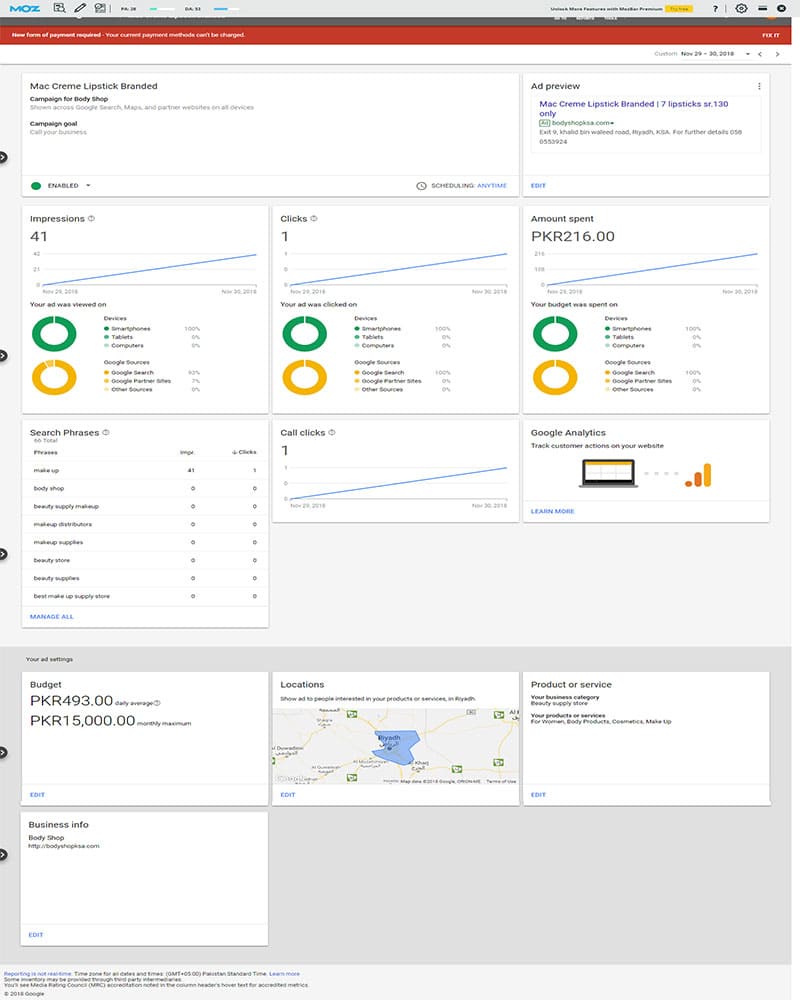Open MozBar settings gear
The width and height of the screenshot is (800, 1000).
coord(741,8)
